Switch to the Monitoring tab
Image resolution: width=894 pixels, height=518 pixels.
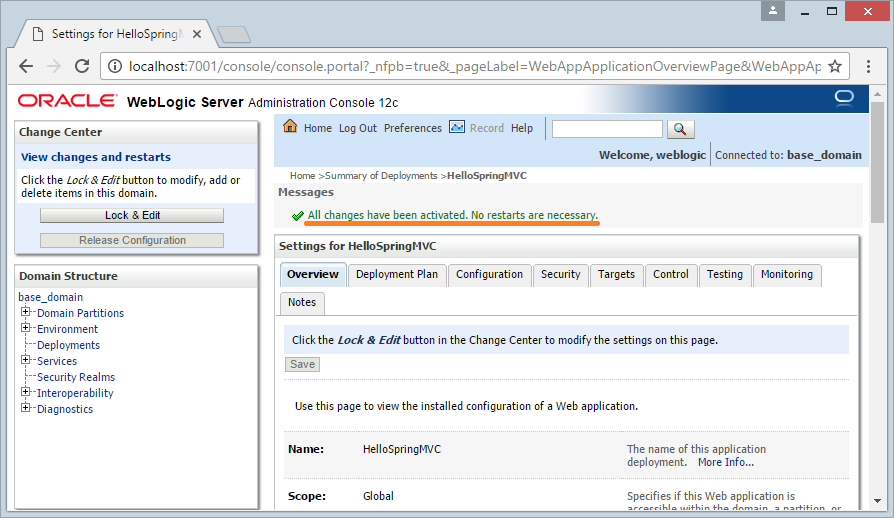tap(787, 275)
